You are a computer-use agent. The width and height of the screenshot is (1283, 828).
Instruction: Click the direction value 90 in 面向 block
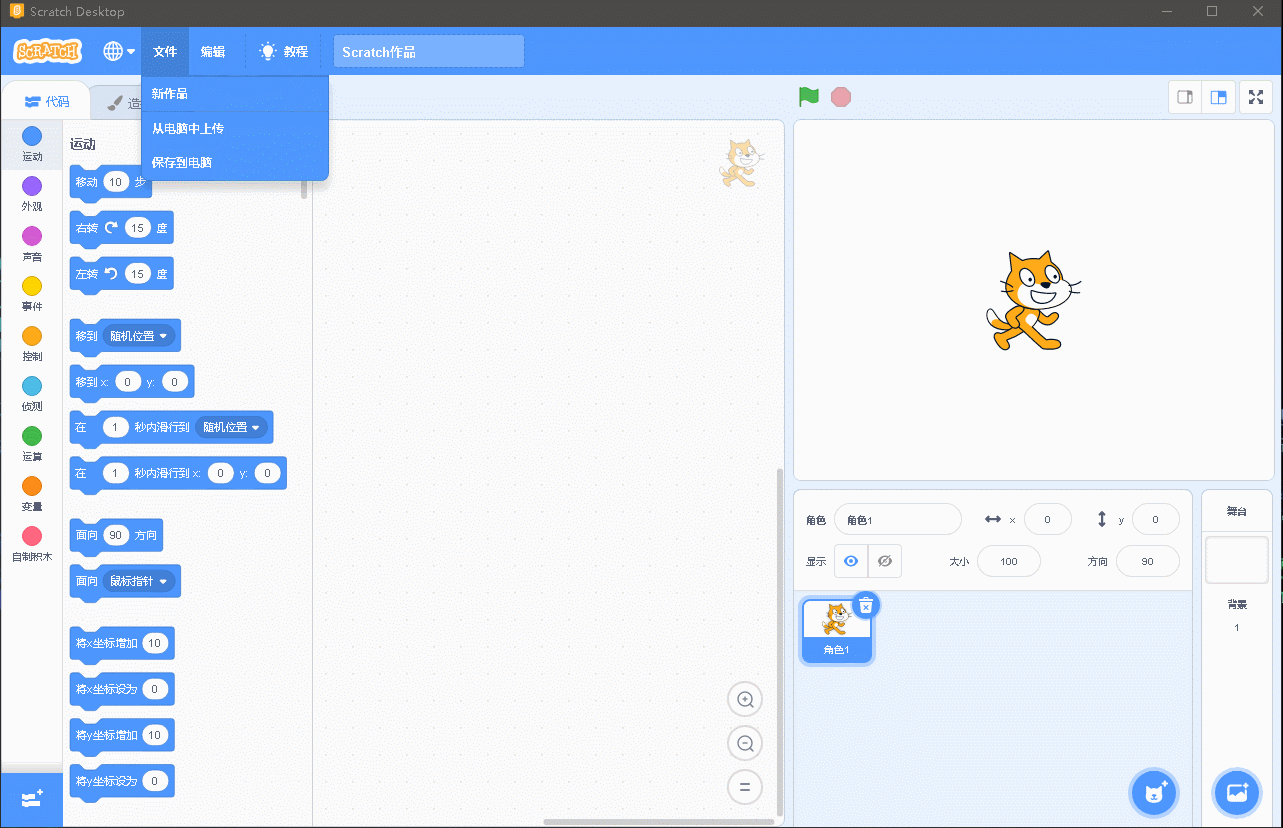pyautogui.click(x=116, y=535)
